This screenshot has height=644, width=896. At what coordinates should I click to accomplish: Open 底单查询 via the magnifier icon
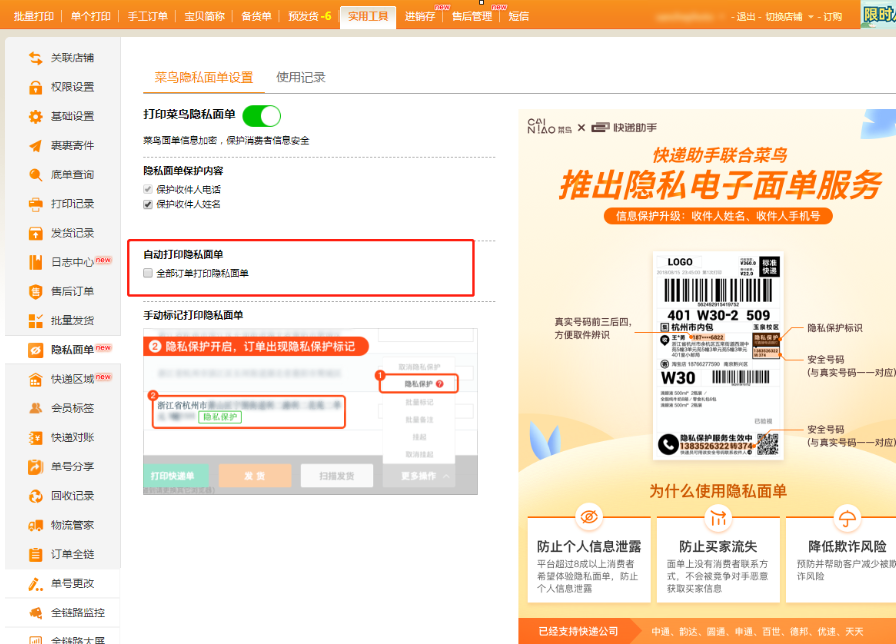click(35, 174)
